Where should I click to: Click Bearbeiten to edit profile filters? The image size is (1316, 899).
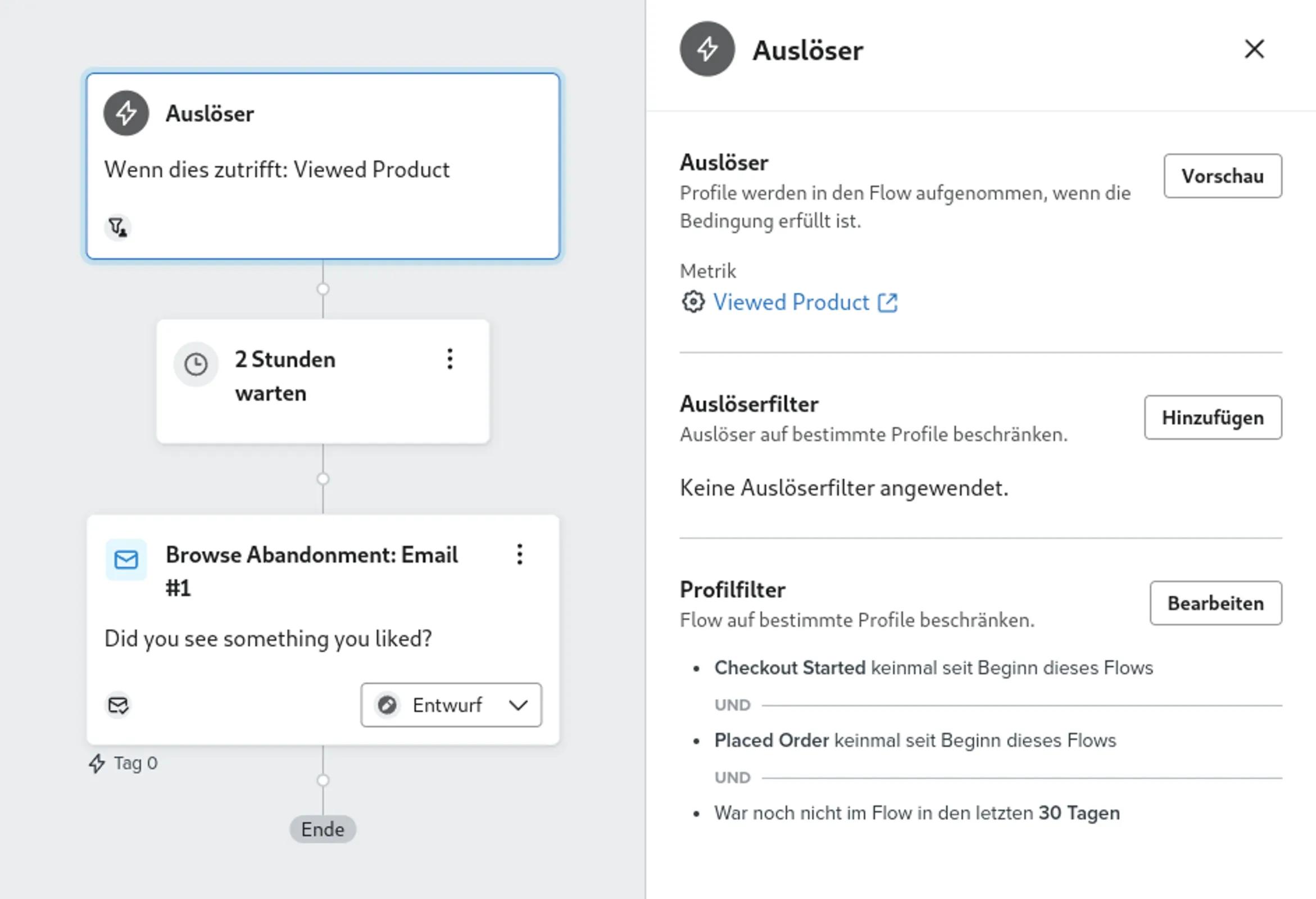pyautogui.click(x=1216, y=603)
